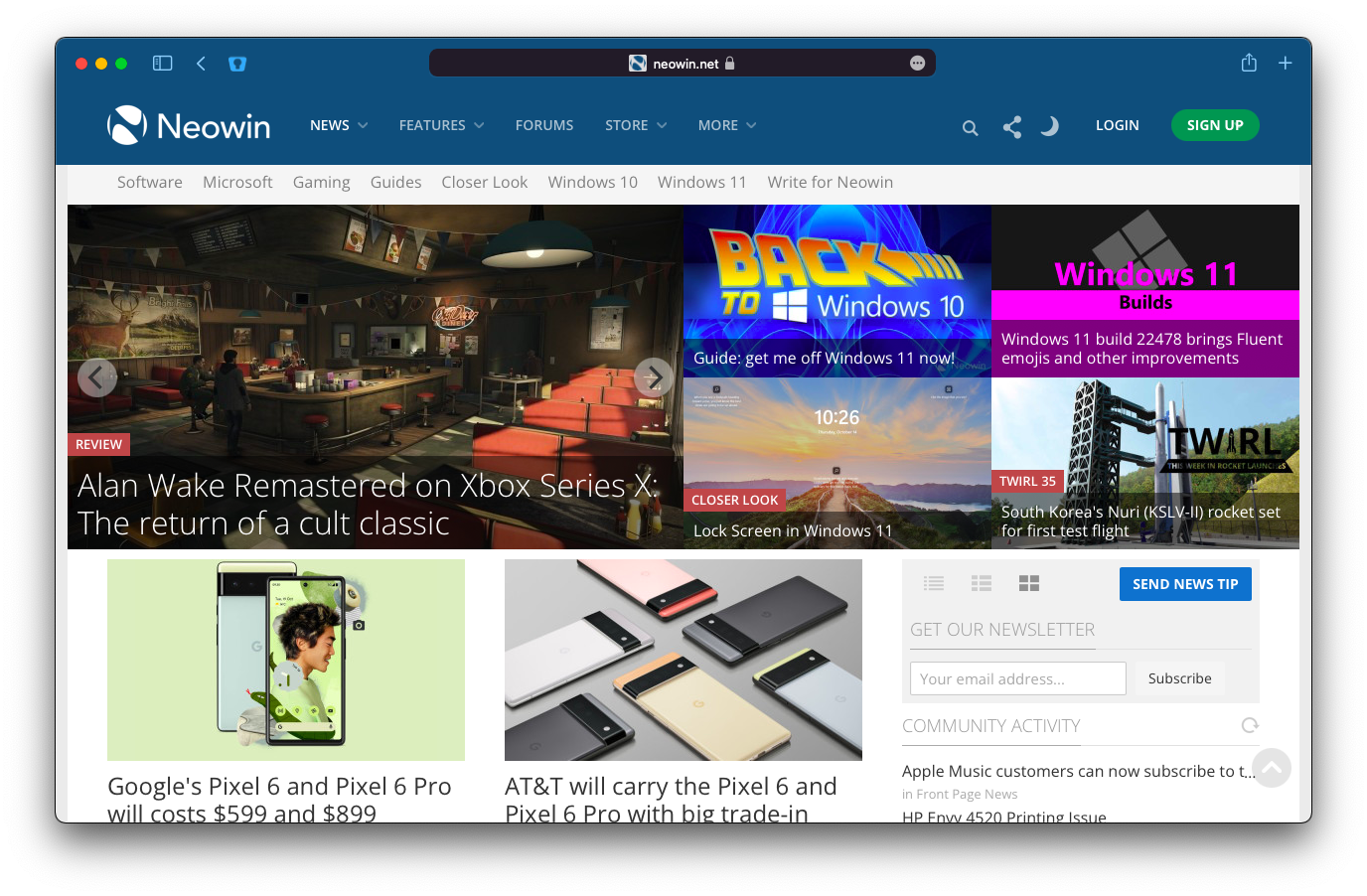
Task: Open Google's Pixel 6 pricing headline
Action: click(x=279, y=800)
